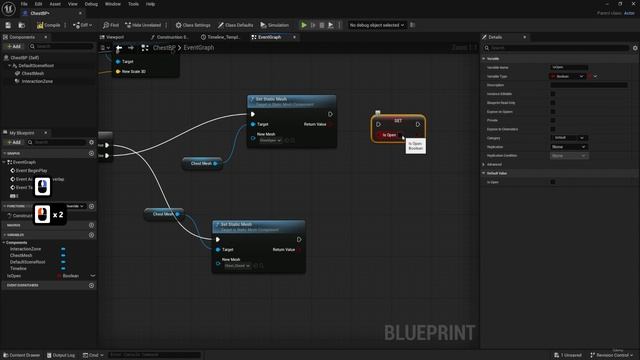The width and height of the screenshot is (640, 360).
Task: Click the green Play button
Action: [x=304, y=25]
